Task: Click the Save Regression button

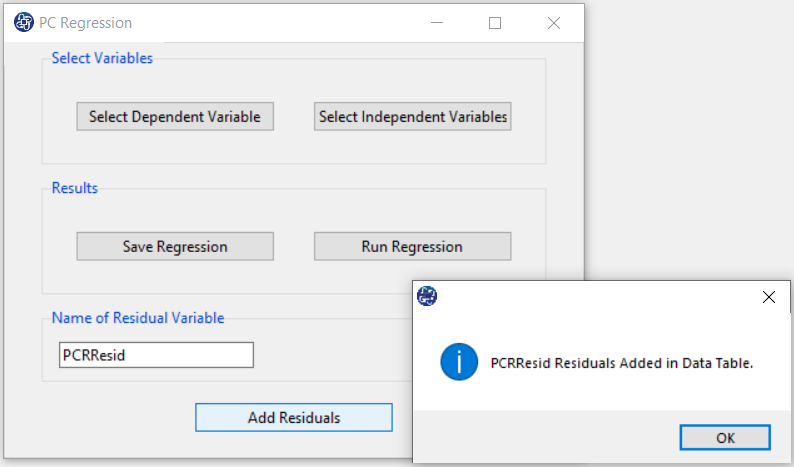Action: [x=175, y=247]
